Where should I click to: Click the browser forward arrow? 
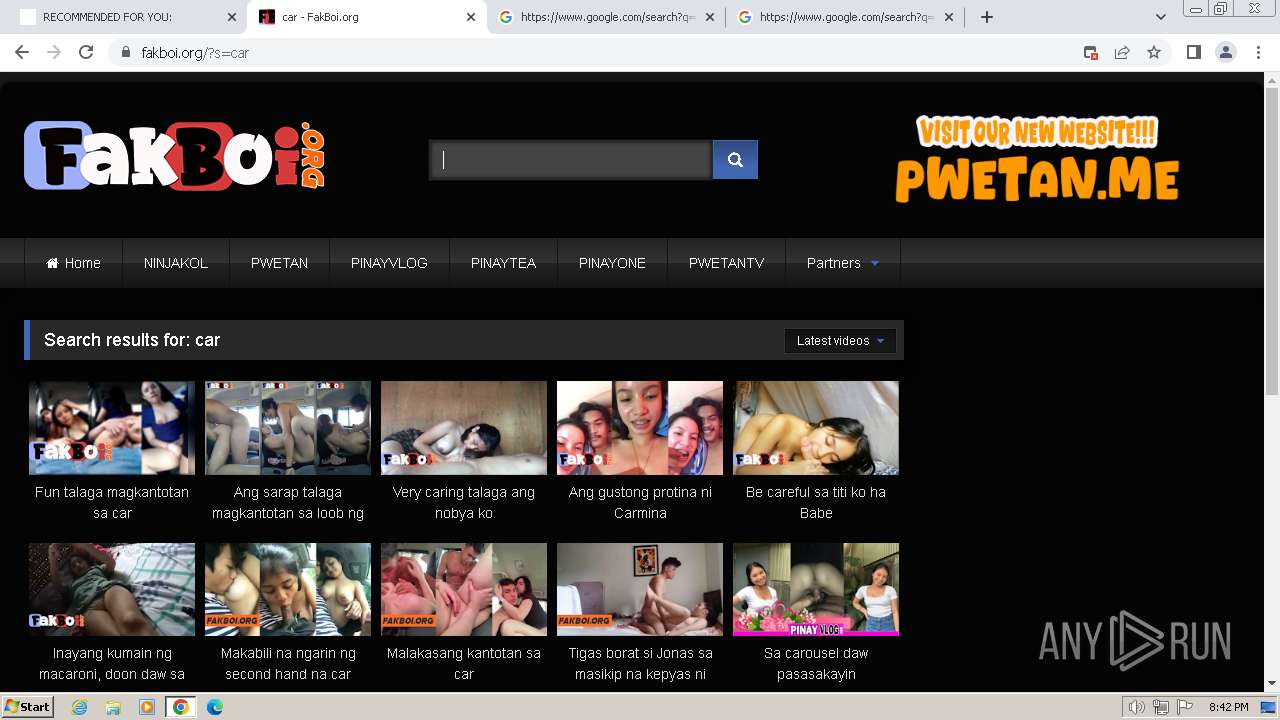54,53
